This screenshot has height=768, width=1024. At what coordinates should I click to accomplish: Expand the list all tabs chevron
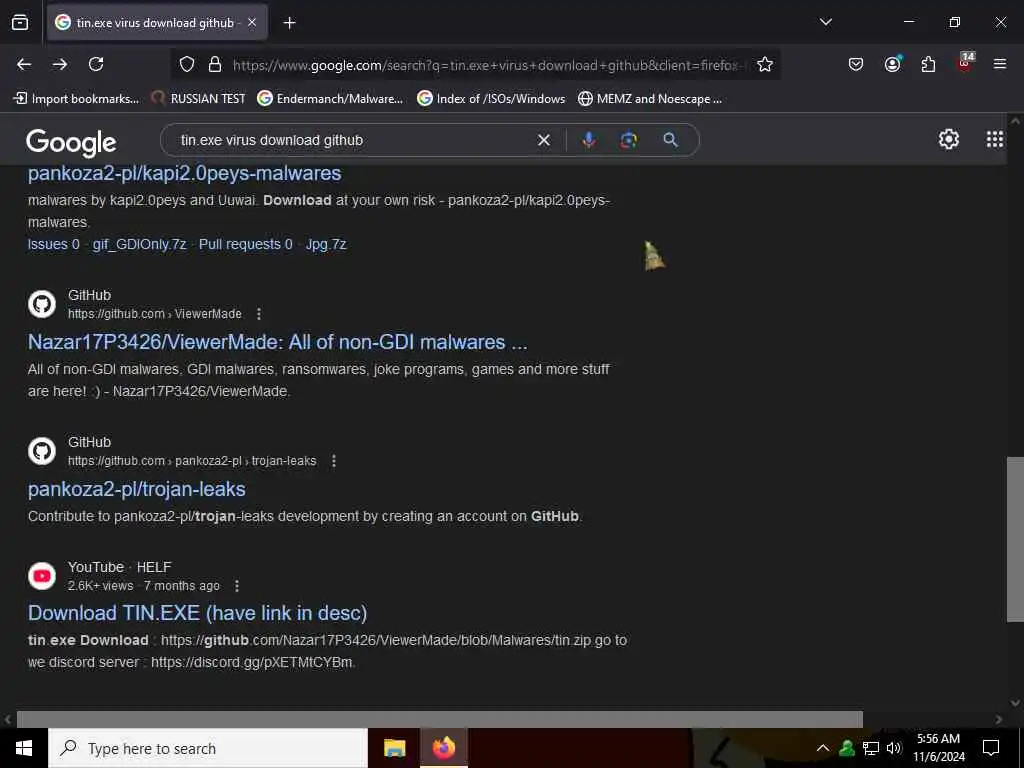tap(825, 22)
